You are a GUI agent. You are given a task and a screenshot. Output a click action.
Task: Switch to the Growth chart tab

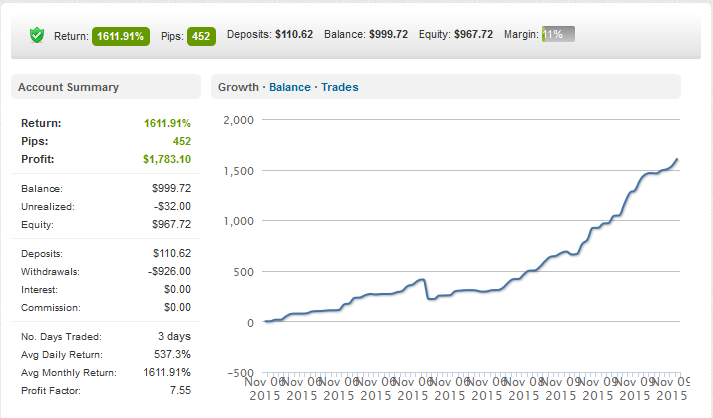[238, 87]
